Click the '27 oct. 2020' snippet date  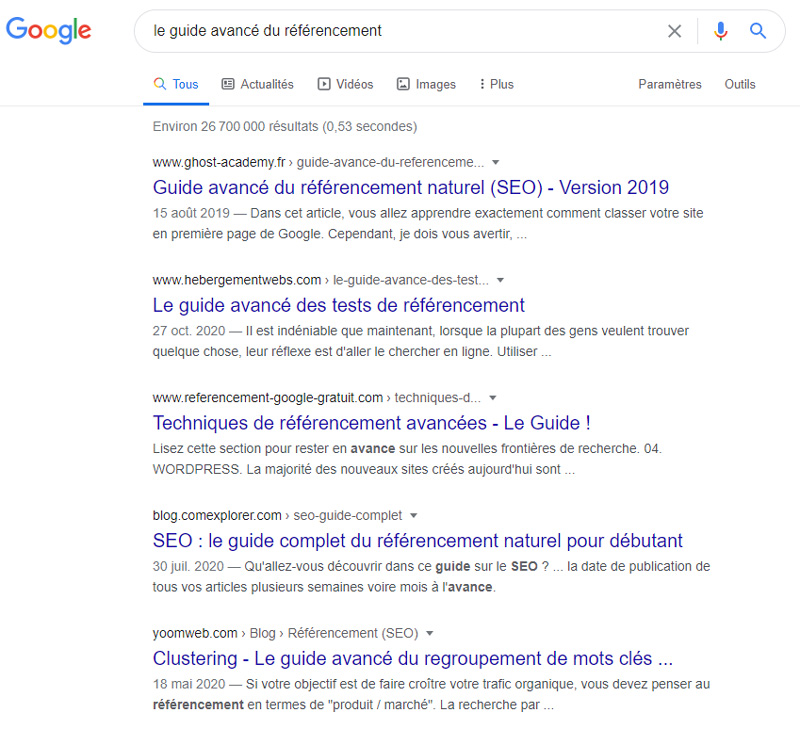point(189,331)
